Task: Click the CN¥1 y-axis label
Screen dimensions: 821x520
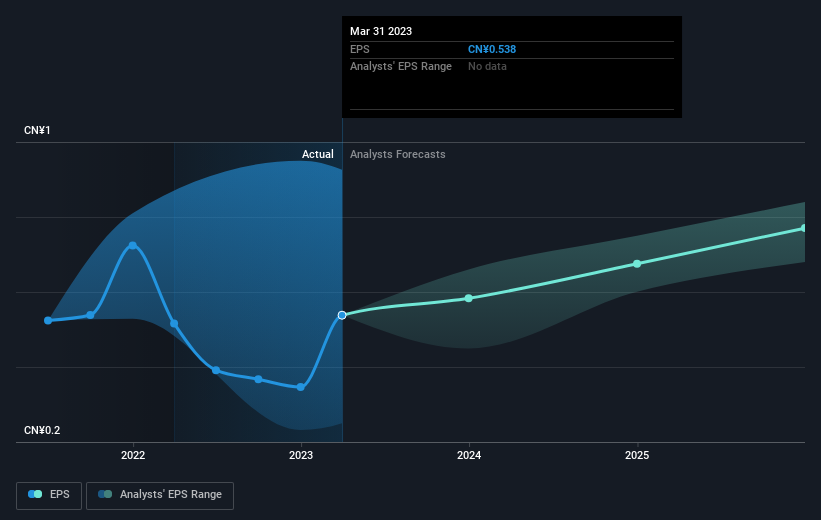Action: click(x=37, y=130)
